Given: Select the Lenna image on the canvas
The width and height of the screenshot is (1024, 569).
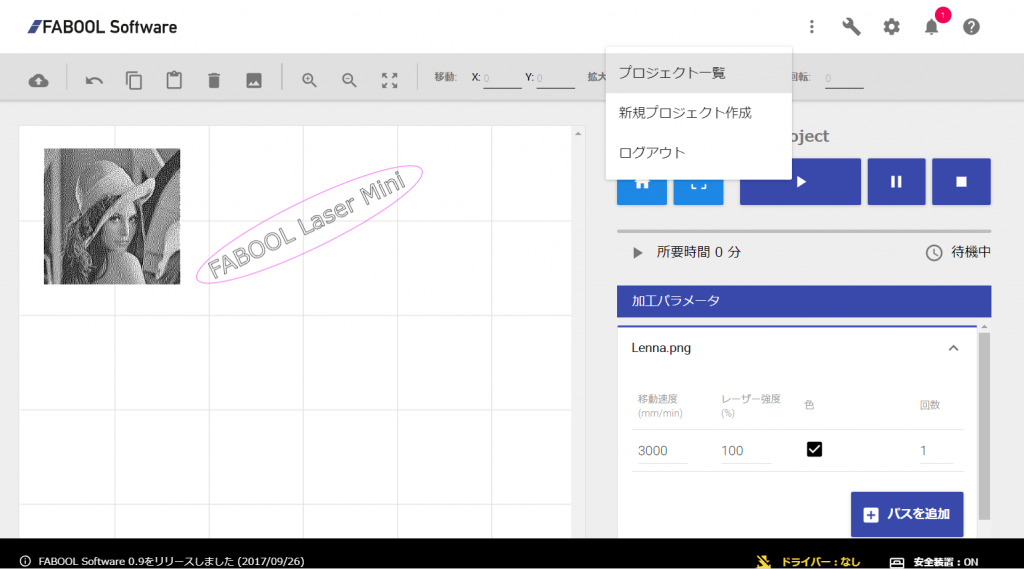Looking at the screenshot, I should click(112, 216).
